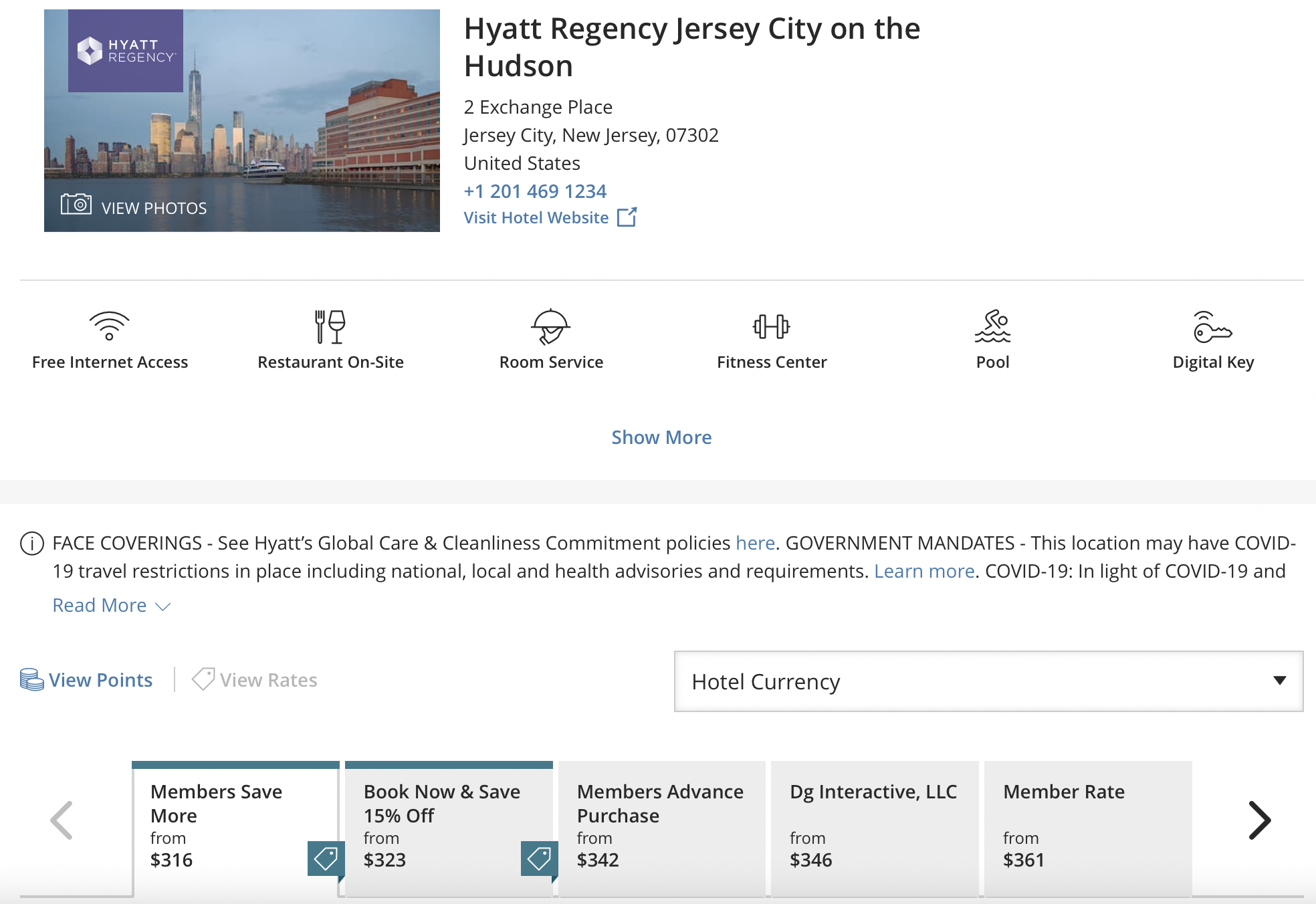The height and width of the screenshot is (904, 1316).
Task: Click the Fitness Center dumbbell icon
Action: pos(772,326)
